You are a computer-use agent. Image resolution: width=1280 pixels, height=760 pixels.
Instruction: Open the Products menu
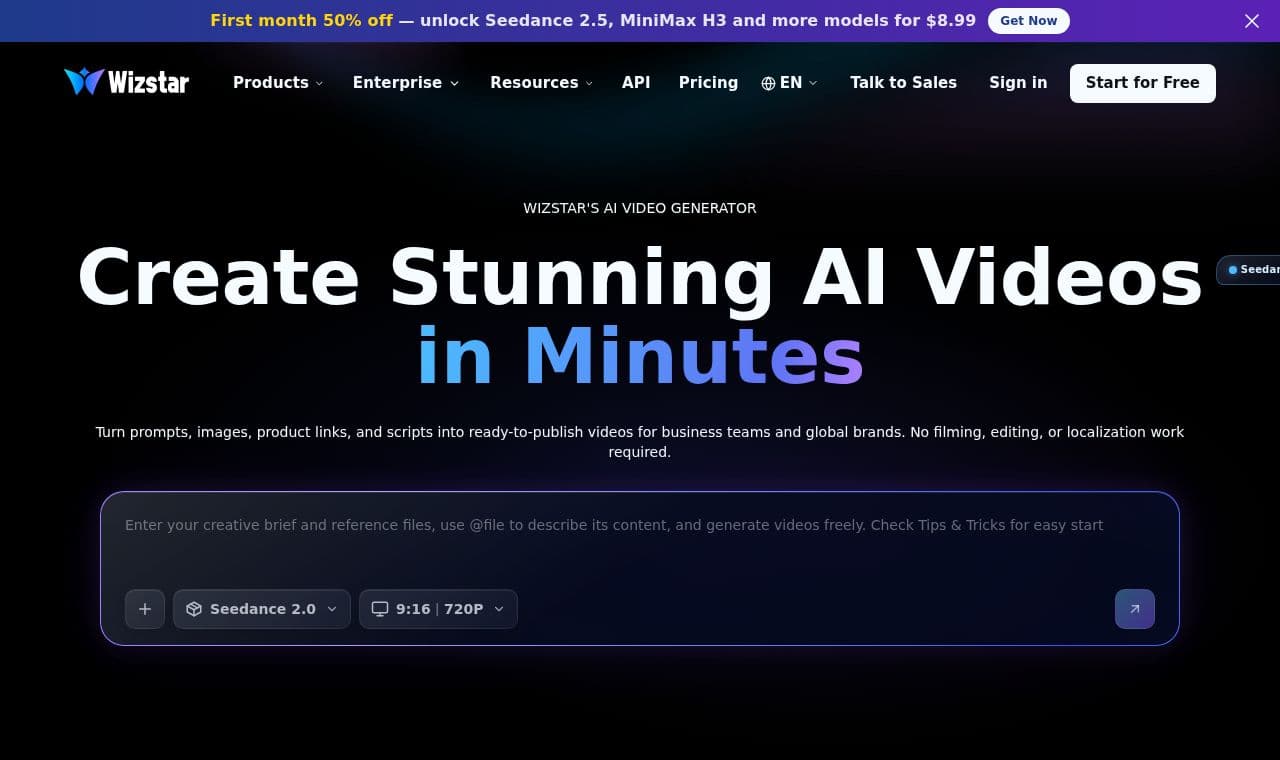(278, 83)
